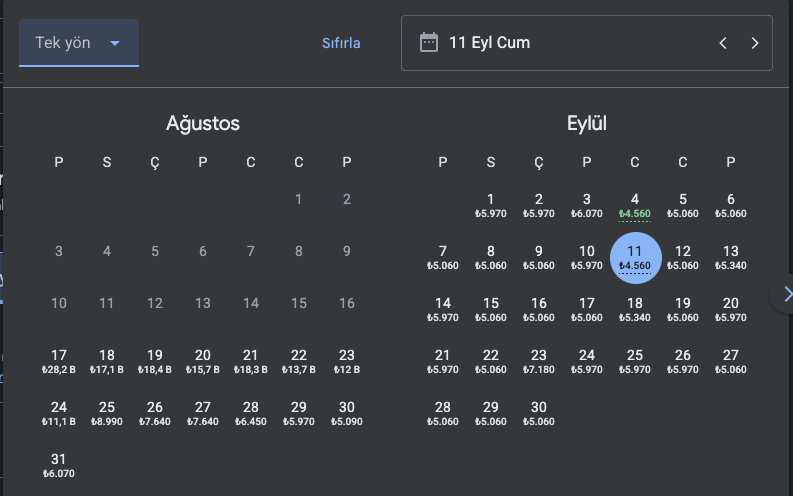Select September 24 date
Viewport: 793px width, 496px height.
click(x=587, y=362)
